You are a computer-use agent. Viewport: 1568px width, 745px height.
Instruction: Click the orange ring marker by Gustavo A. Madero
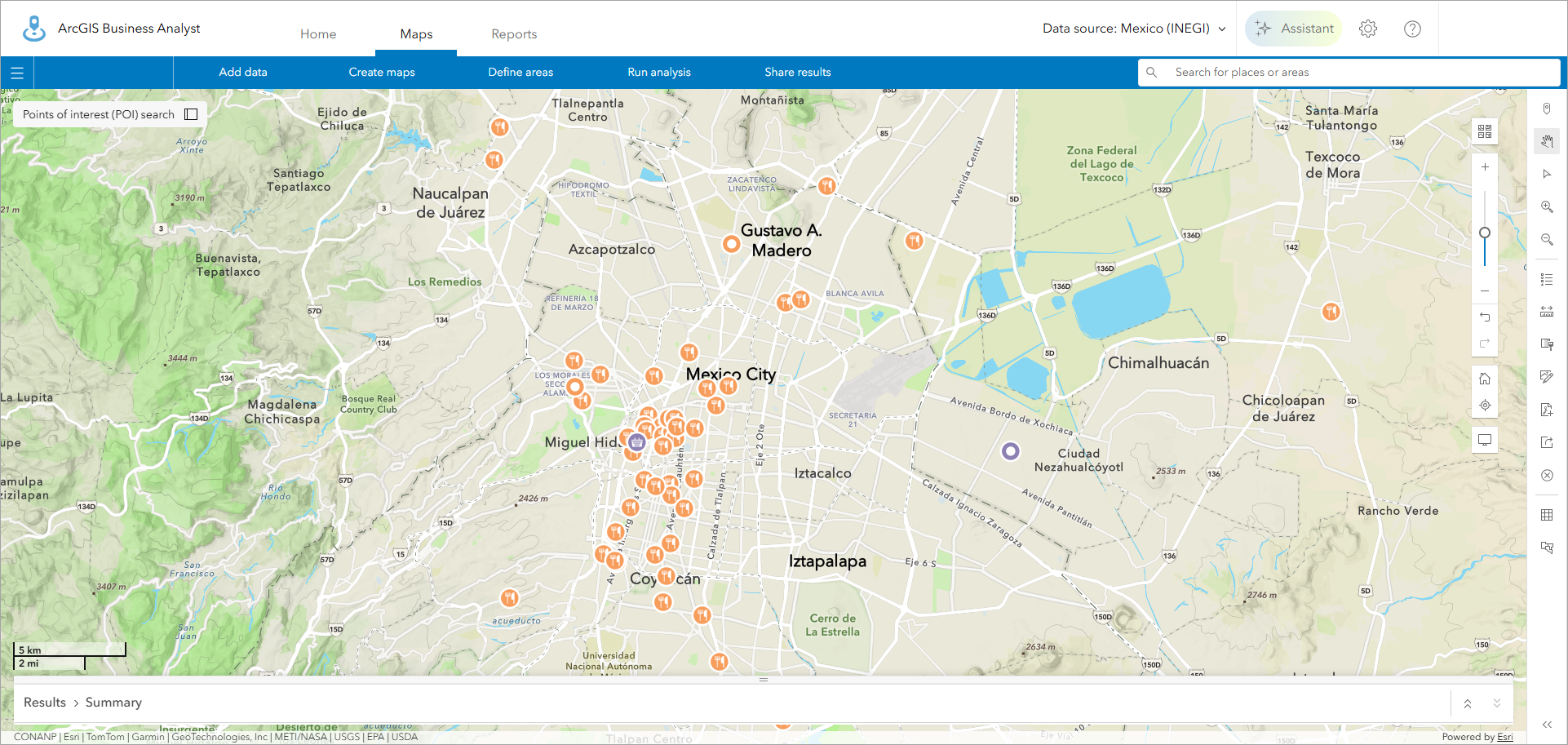732,243
